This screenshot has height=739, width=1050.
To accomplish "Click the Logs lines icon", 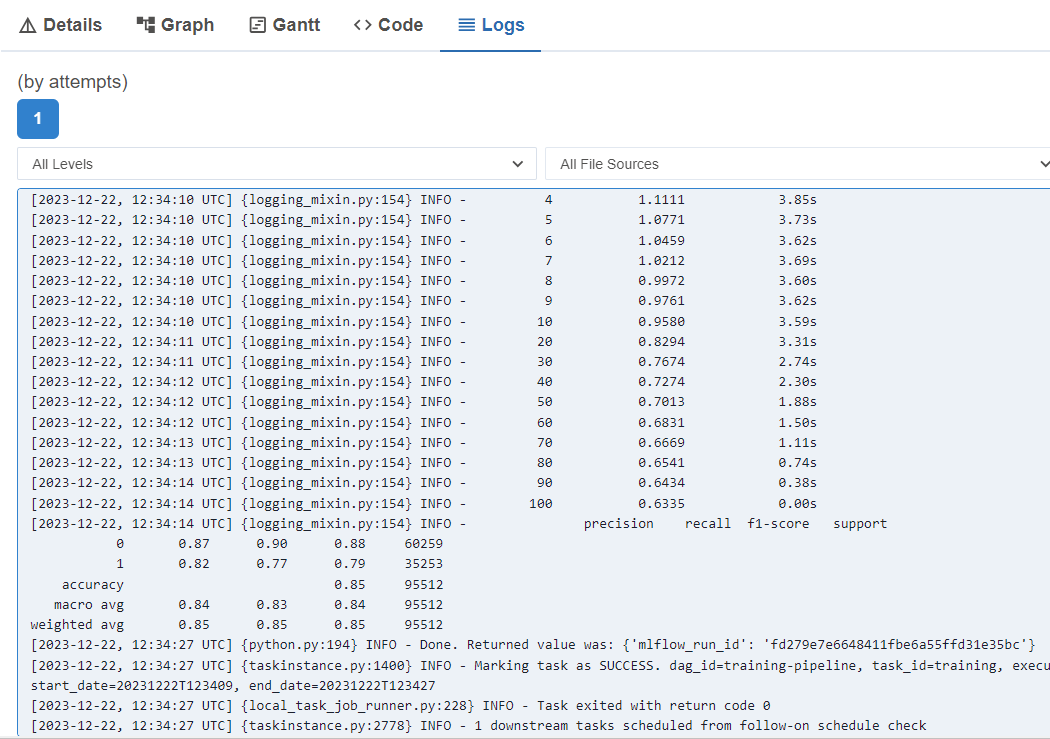I will pos(466,25).
